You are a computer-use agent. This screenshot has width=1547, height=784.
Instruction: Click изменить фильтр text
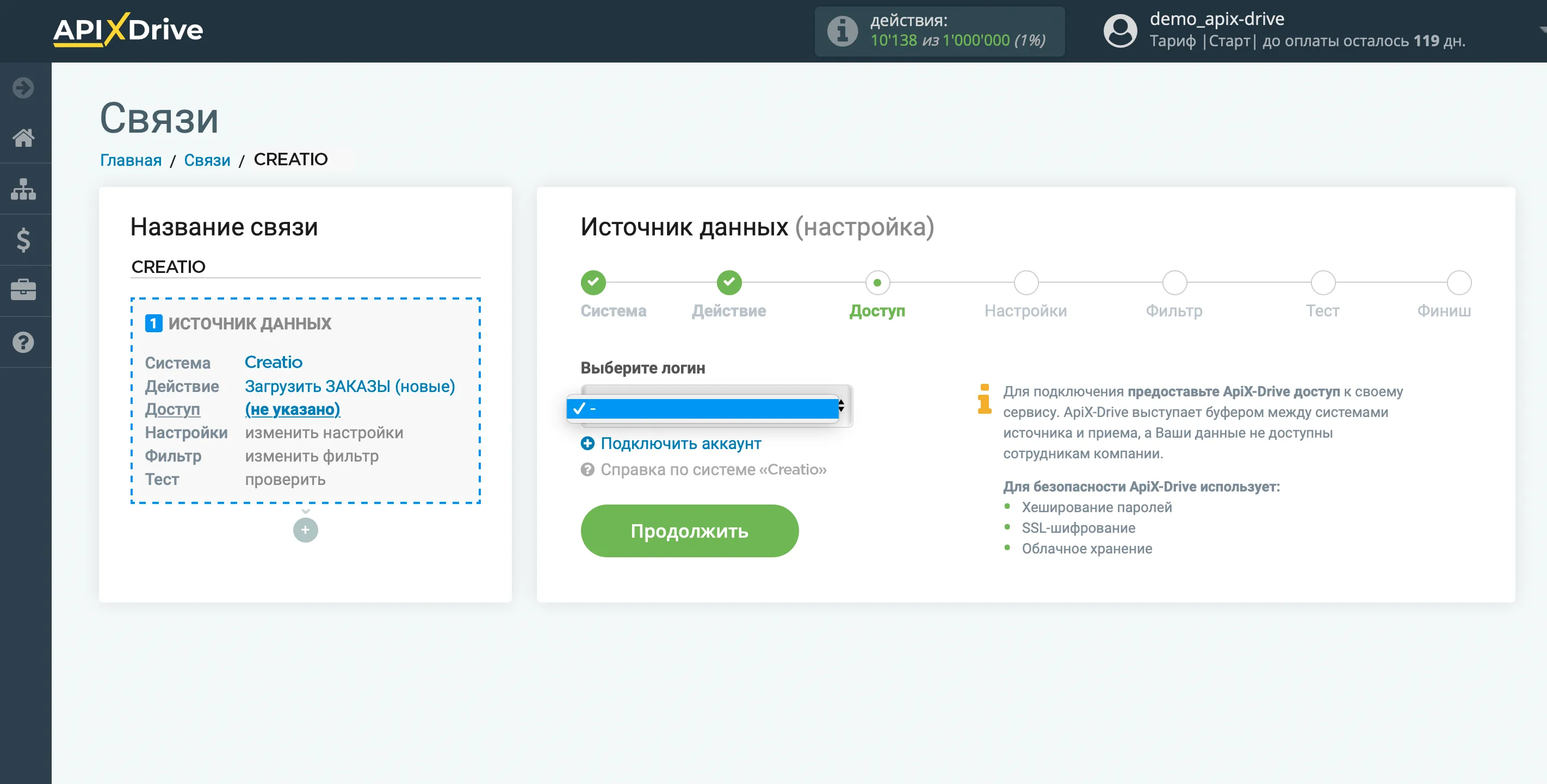pyautogui.click(x=312, y=456)
